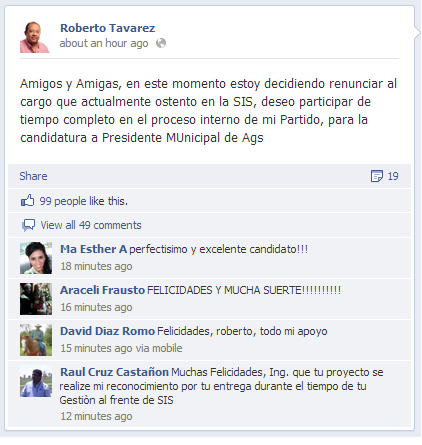Open Raul Cruz Castañon's avatar photo
Screen dimensions: 422x445
(x=36, y=381)
